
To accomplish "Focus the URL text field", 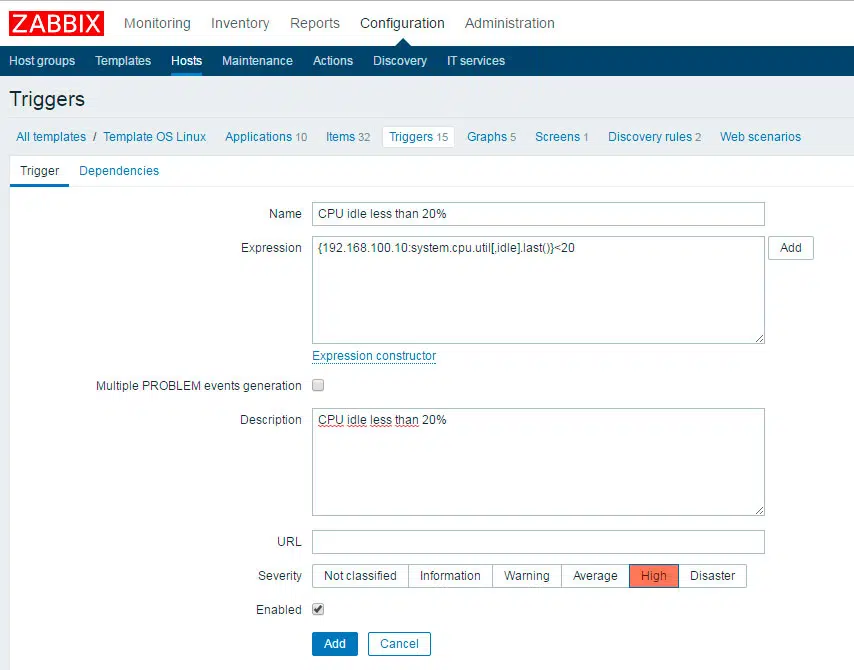I will click(x=538, y=542).
